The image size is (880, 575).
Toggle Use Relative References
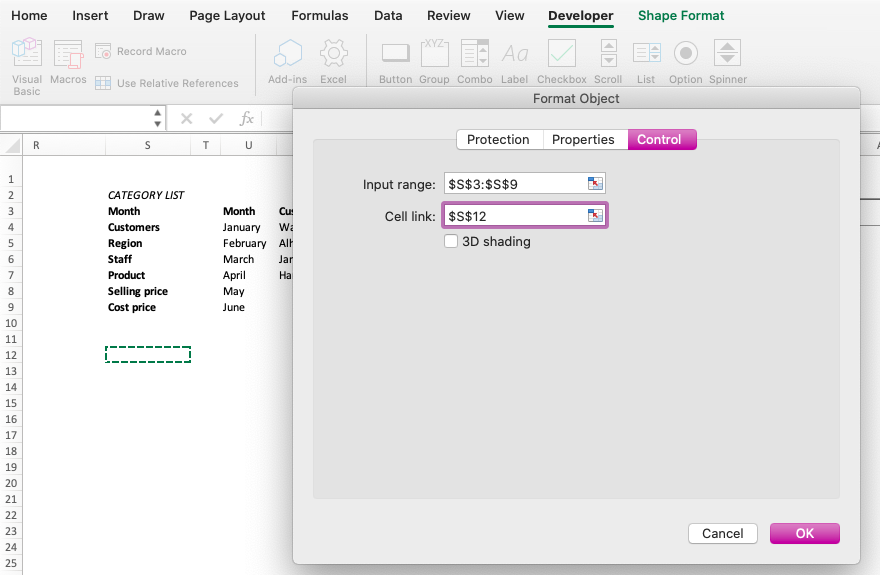[x=103, y=84]
